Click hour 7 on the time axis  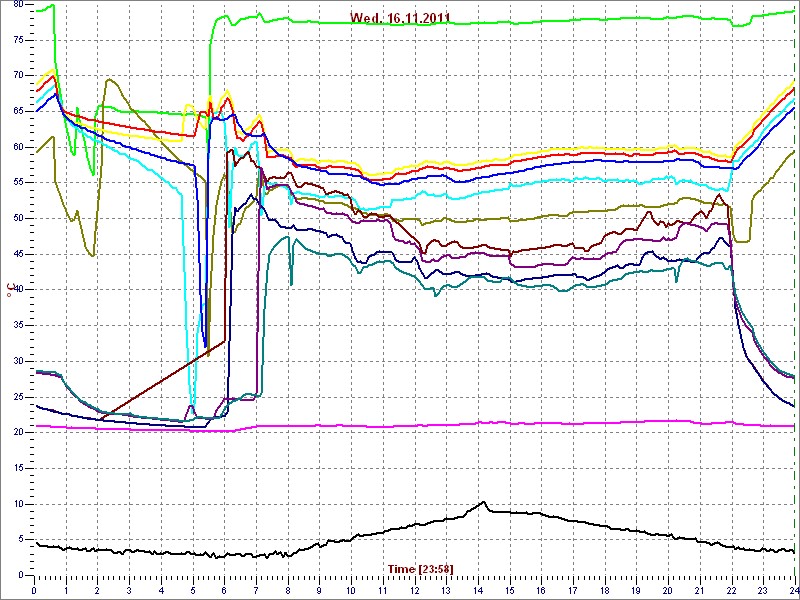coord(256,589)
